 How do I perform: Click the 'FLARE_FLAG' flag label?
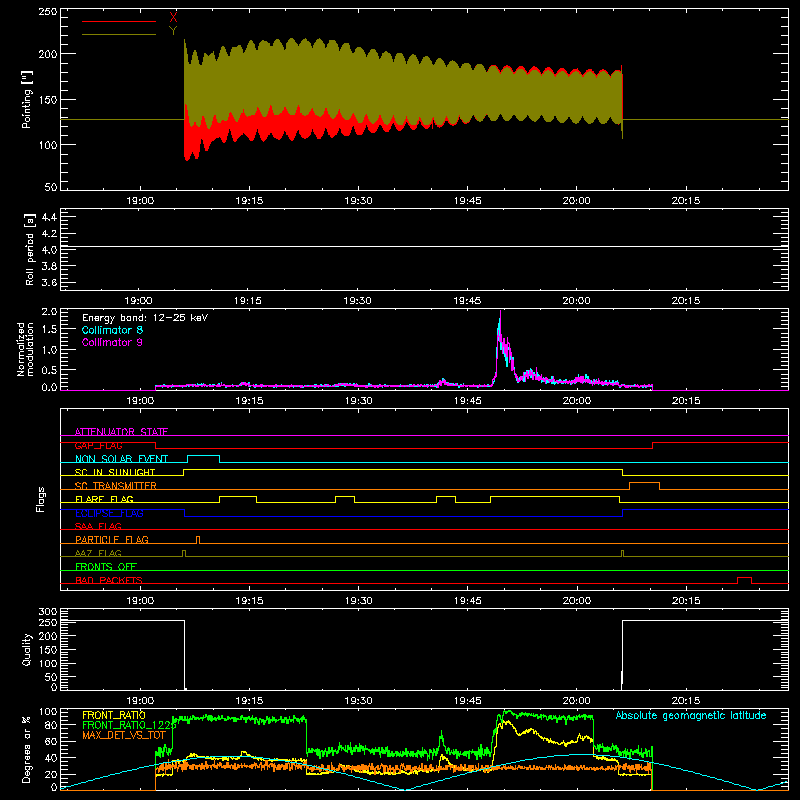click(104, 499)
